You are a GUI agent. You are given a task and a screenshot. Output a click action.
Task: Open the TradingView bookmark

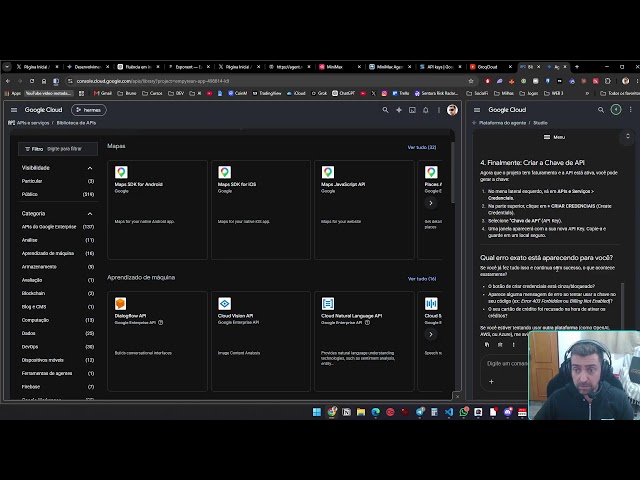pyautogui.click(x=267, y=93)
